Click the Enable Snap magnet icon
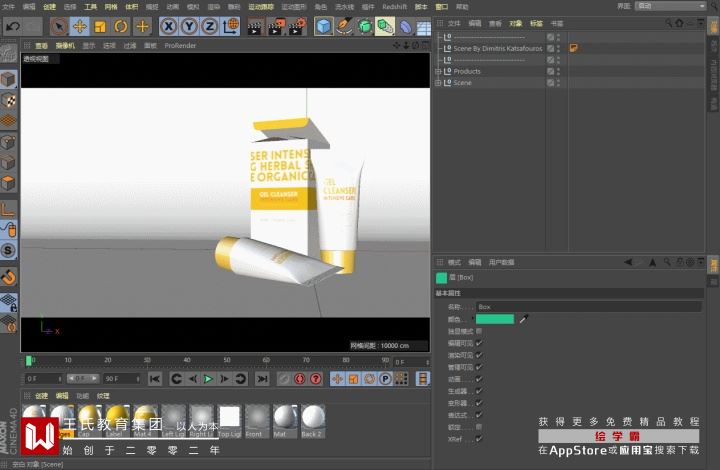Viewport: 720px width, 470px height. (8, 277)
